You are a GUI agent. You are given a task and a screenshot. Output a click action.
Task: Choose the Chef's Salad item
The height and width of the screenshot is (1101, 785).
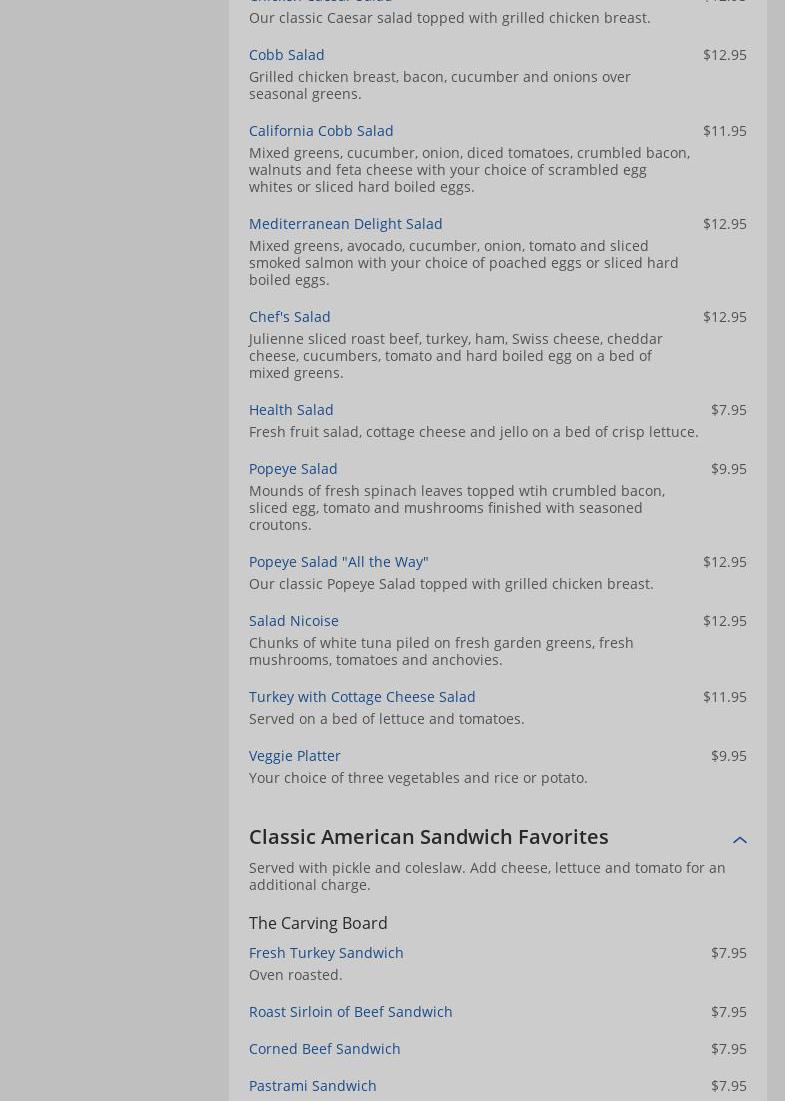(x=289, y=317)
